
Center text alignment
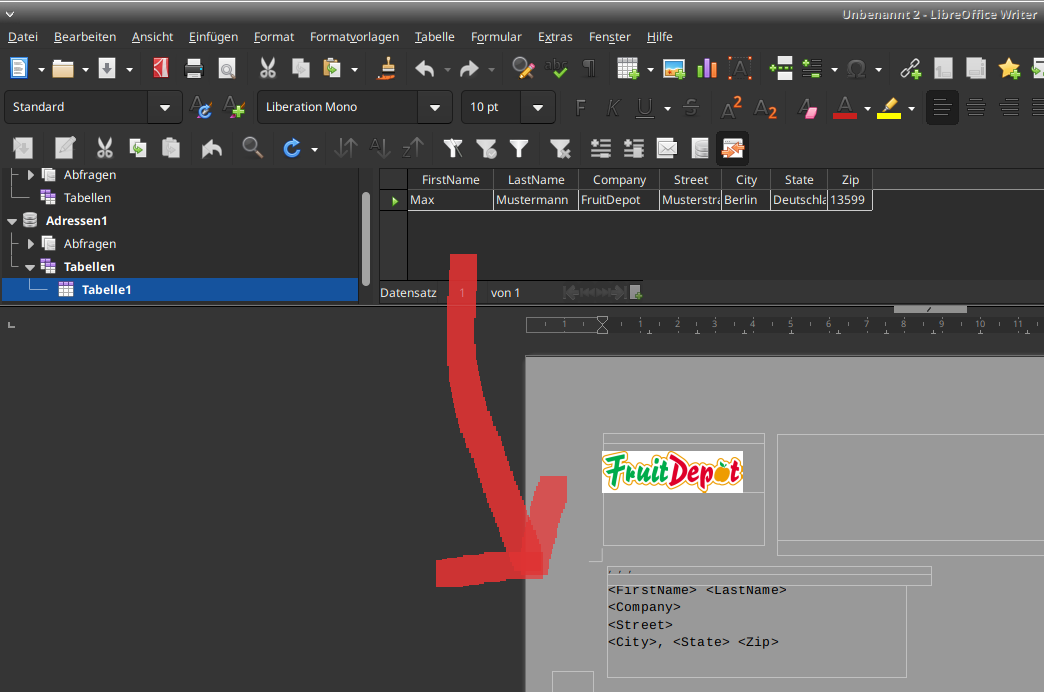tap(976, 107)
